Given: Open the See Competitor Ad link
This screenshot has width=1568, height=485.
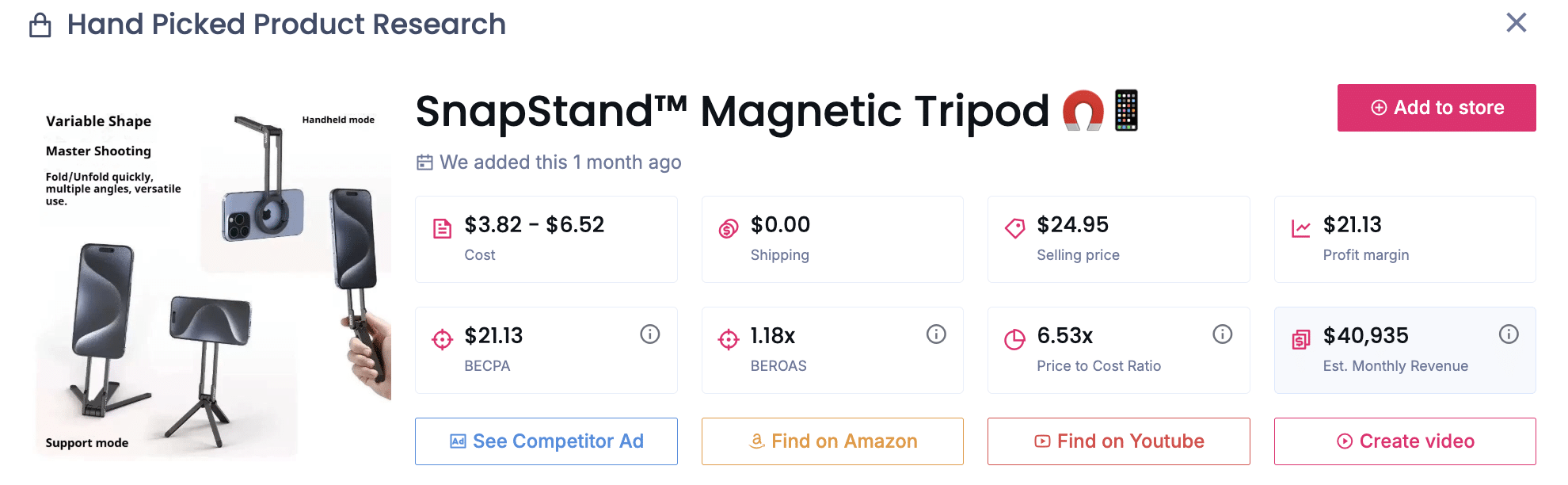Looking at the screenshot, I should click(546, 441).
